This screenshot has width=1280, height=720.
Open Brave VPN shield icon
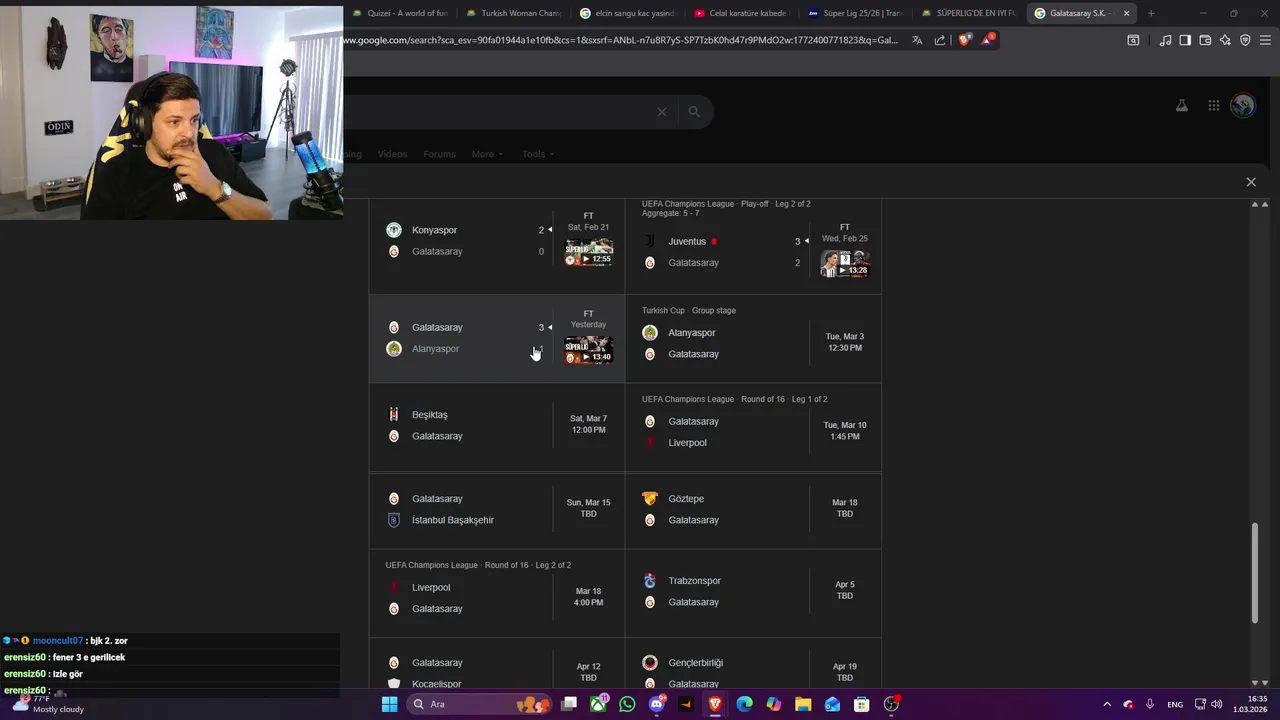(x=1245, y=40)
